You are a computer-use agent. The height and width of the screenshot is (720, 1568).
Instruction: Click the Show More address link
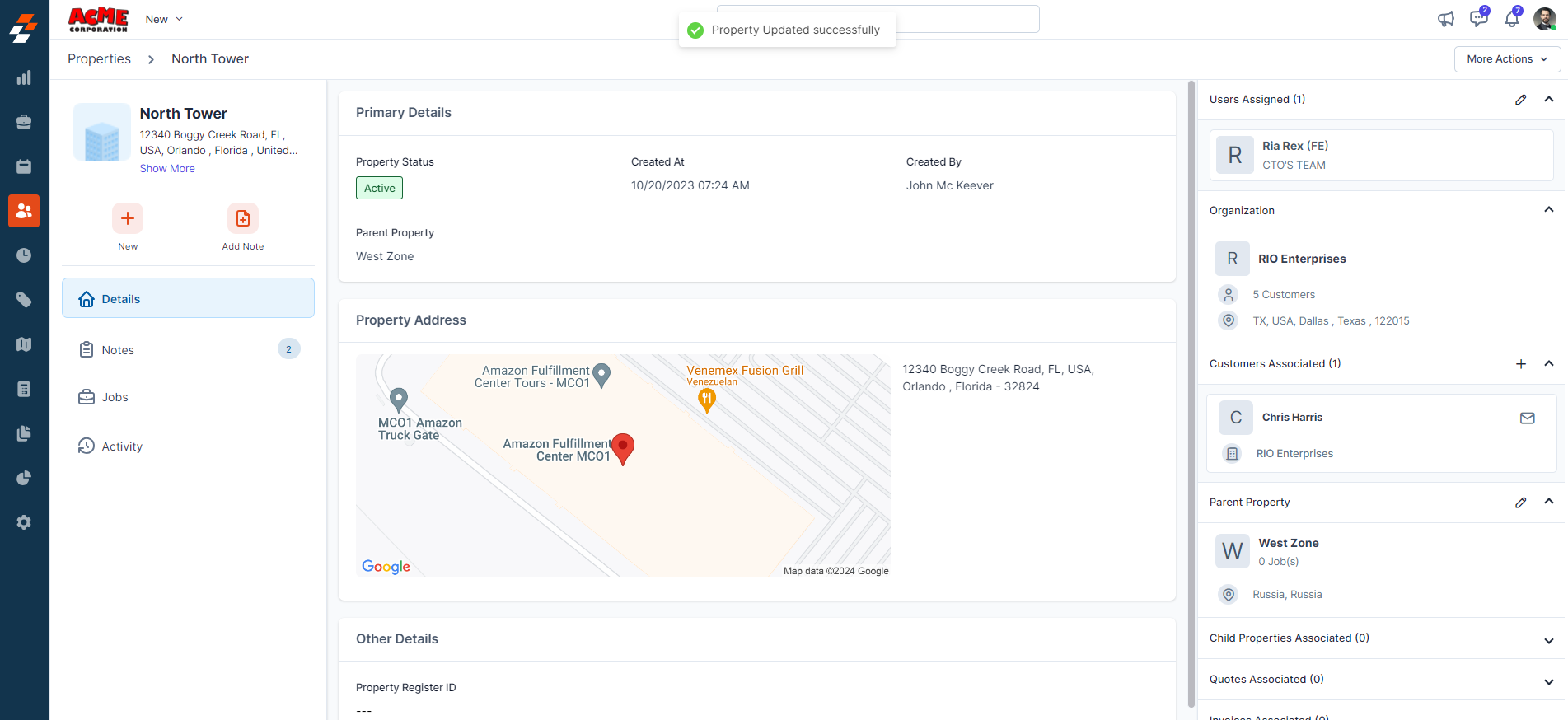[x=167, y=169]
